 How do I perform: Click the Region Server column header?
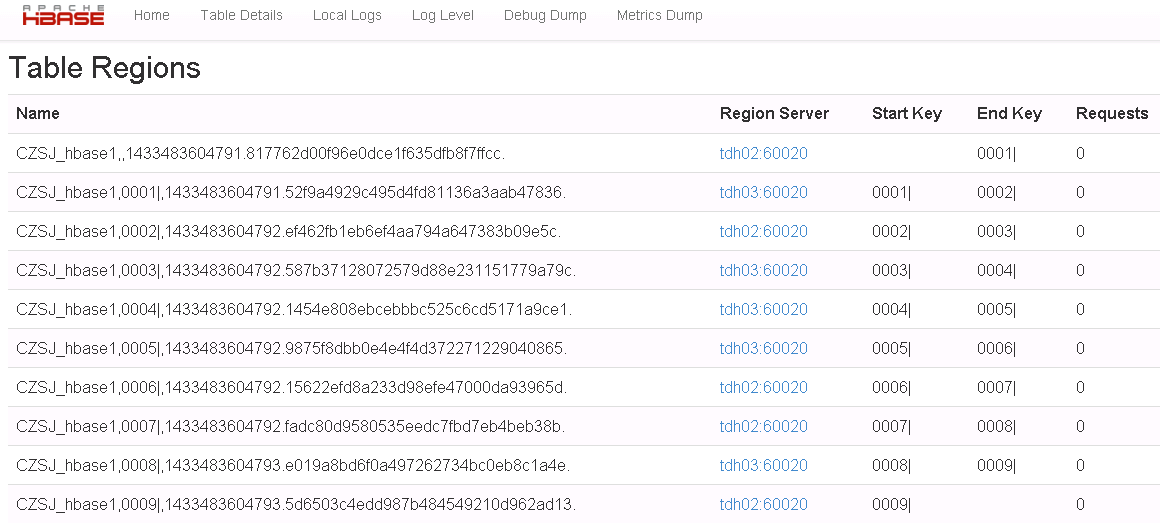tap(775, 113)
